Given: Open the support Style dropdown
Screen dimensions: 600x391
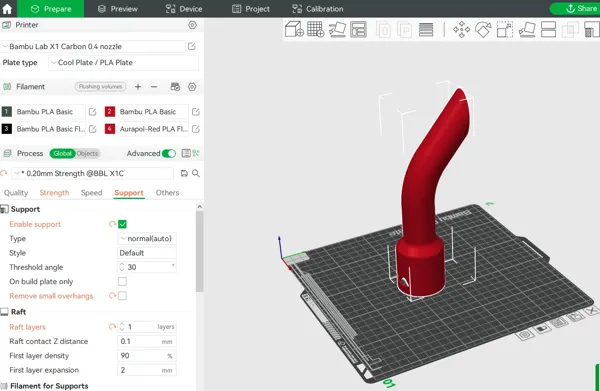Looking at the screenshot, I should point(147,253).
